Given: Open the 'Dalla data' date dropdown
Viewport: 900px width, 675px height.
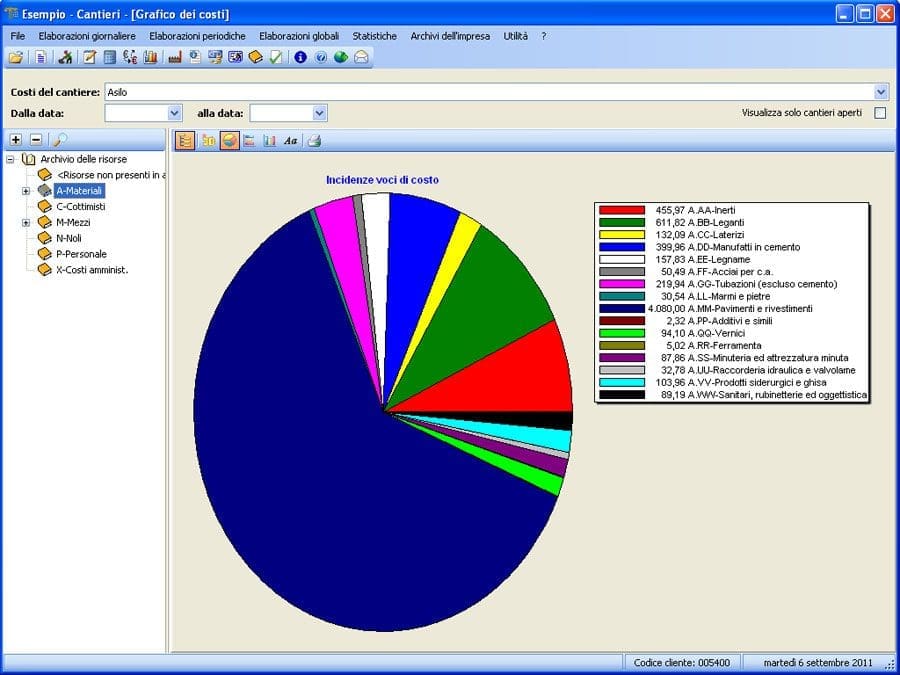Looking at the screenshot, I should pyautogui.click(x=175, y=113).
